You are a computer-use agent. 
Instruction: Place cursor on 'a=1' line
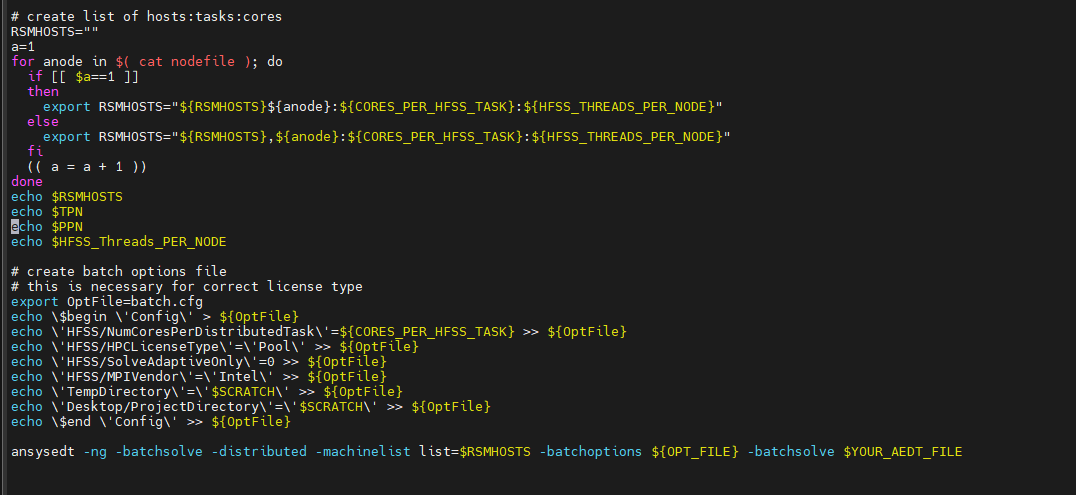(23, 46)
